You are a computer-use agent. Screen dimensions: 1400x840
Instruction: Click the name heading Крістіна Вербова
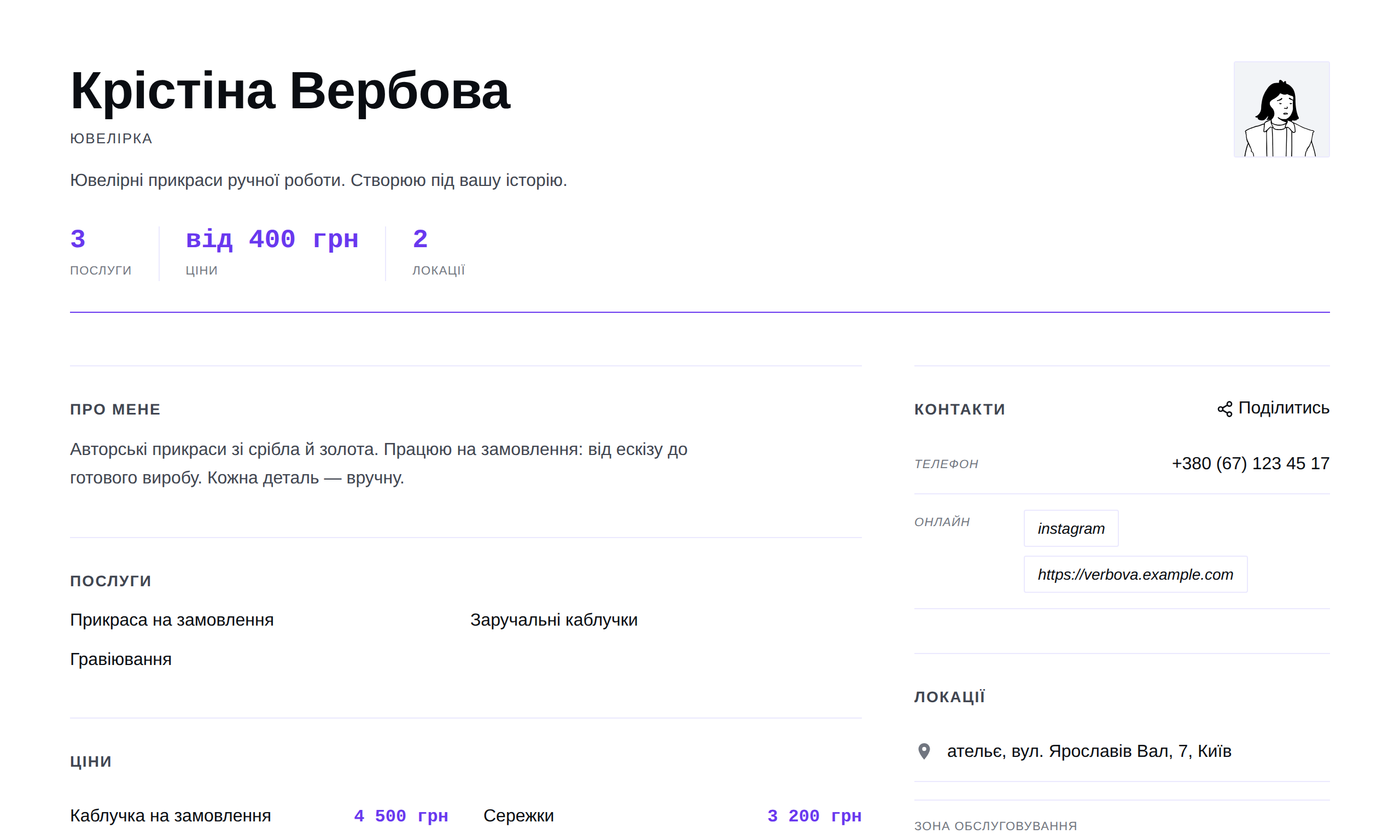click(290, 91)
